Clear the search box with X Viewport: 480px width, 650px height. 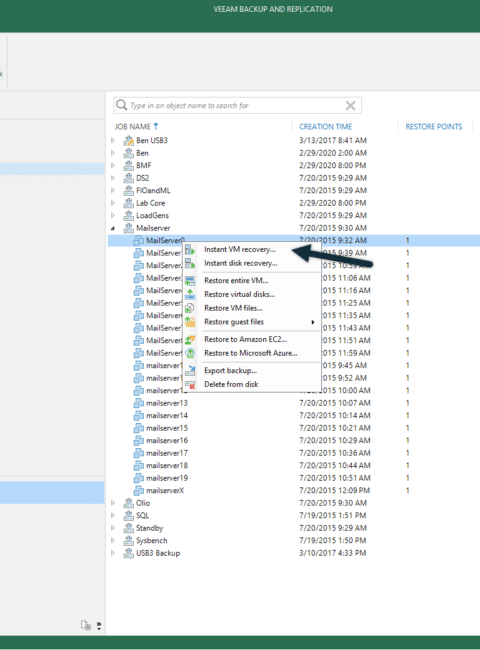351,106
